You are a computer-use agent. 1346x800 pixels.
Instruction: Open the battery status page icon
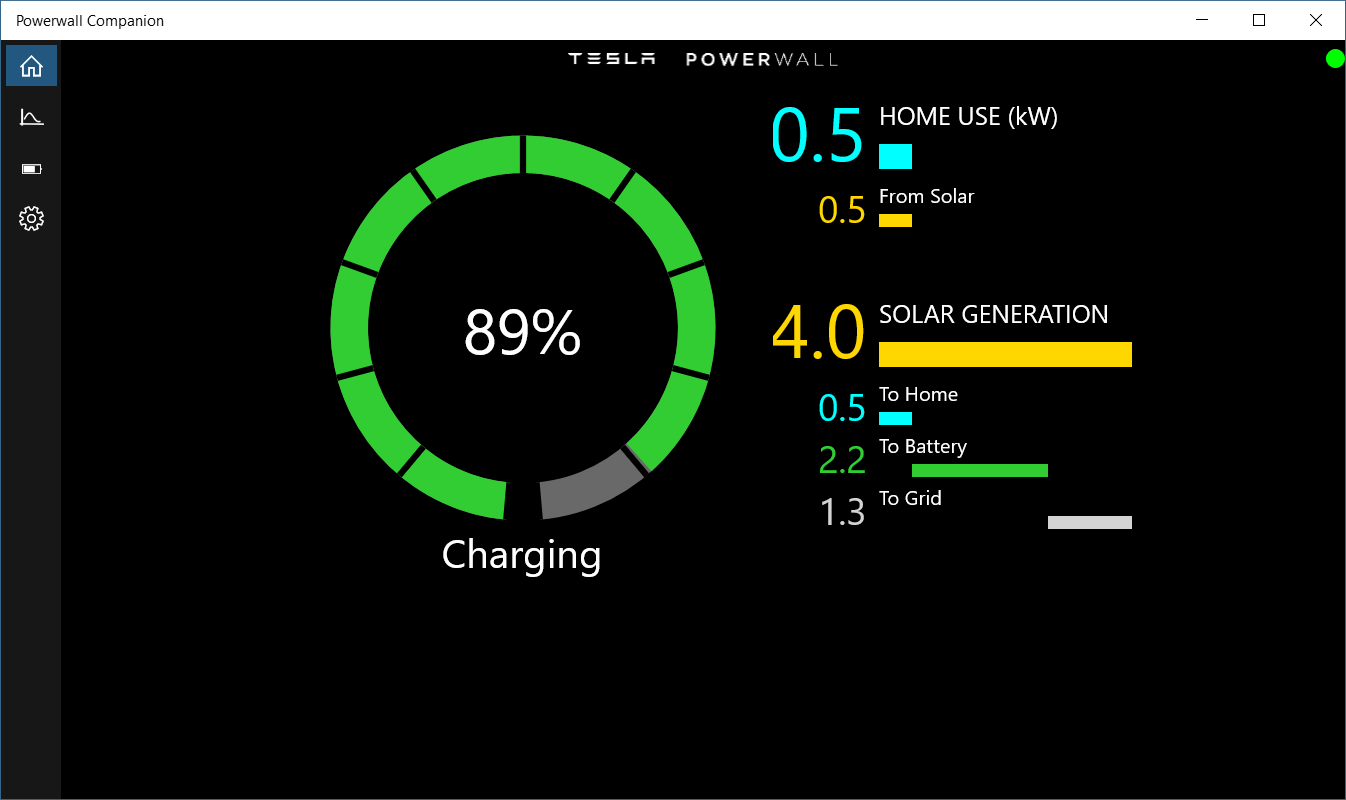pos(31,169)
